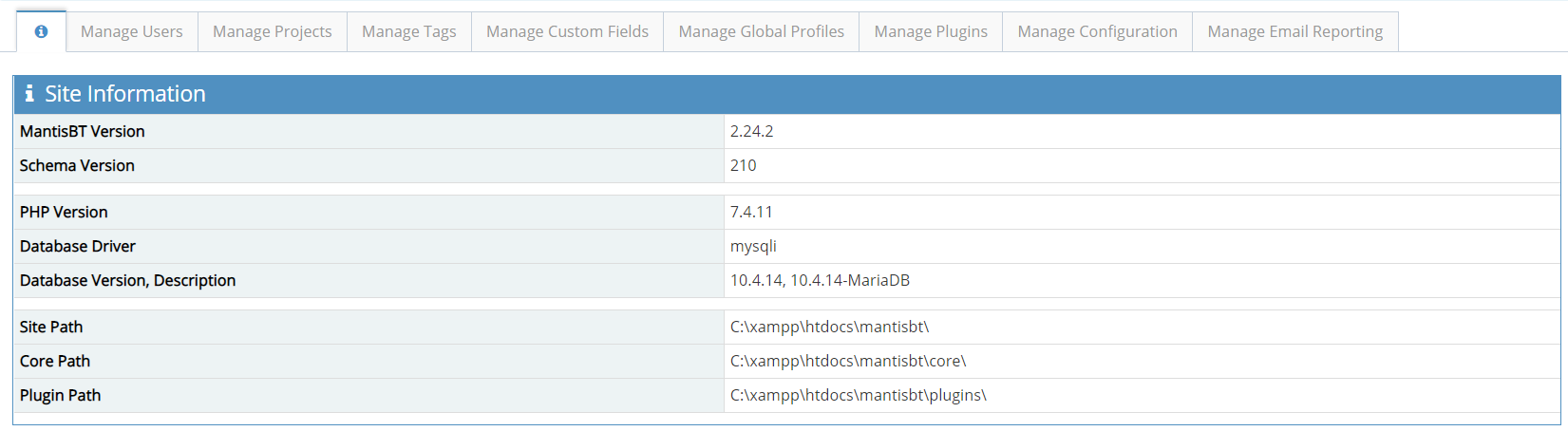The height and width of the screenshot is (431, 1568).
Task: Click the Database Version, Description label
Action: tap(127, 280)
